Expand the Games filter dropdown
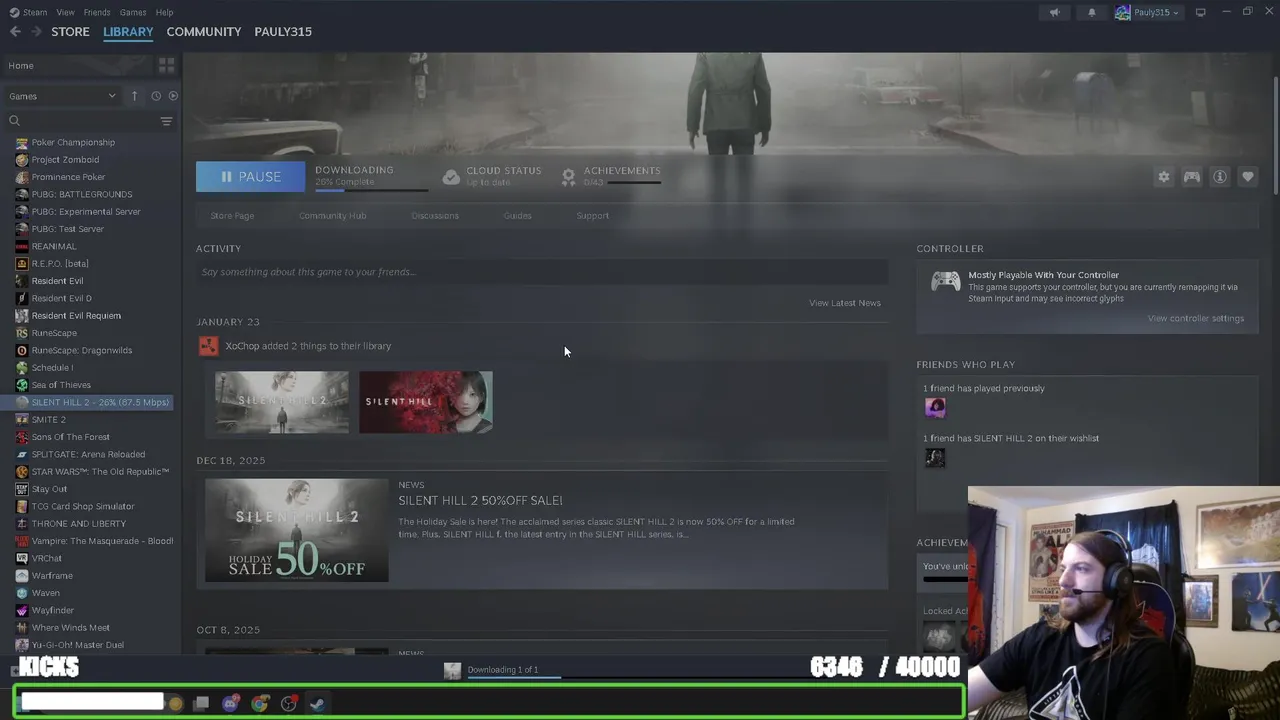Image resolution: width=1280 pixels, height=720 pixels. click(x=62, y=96)
